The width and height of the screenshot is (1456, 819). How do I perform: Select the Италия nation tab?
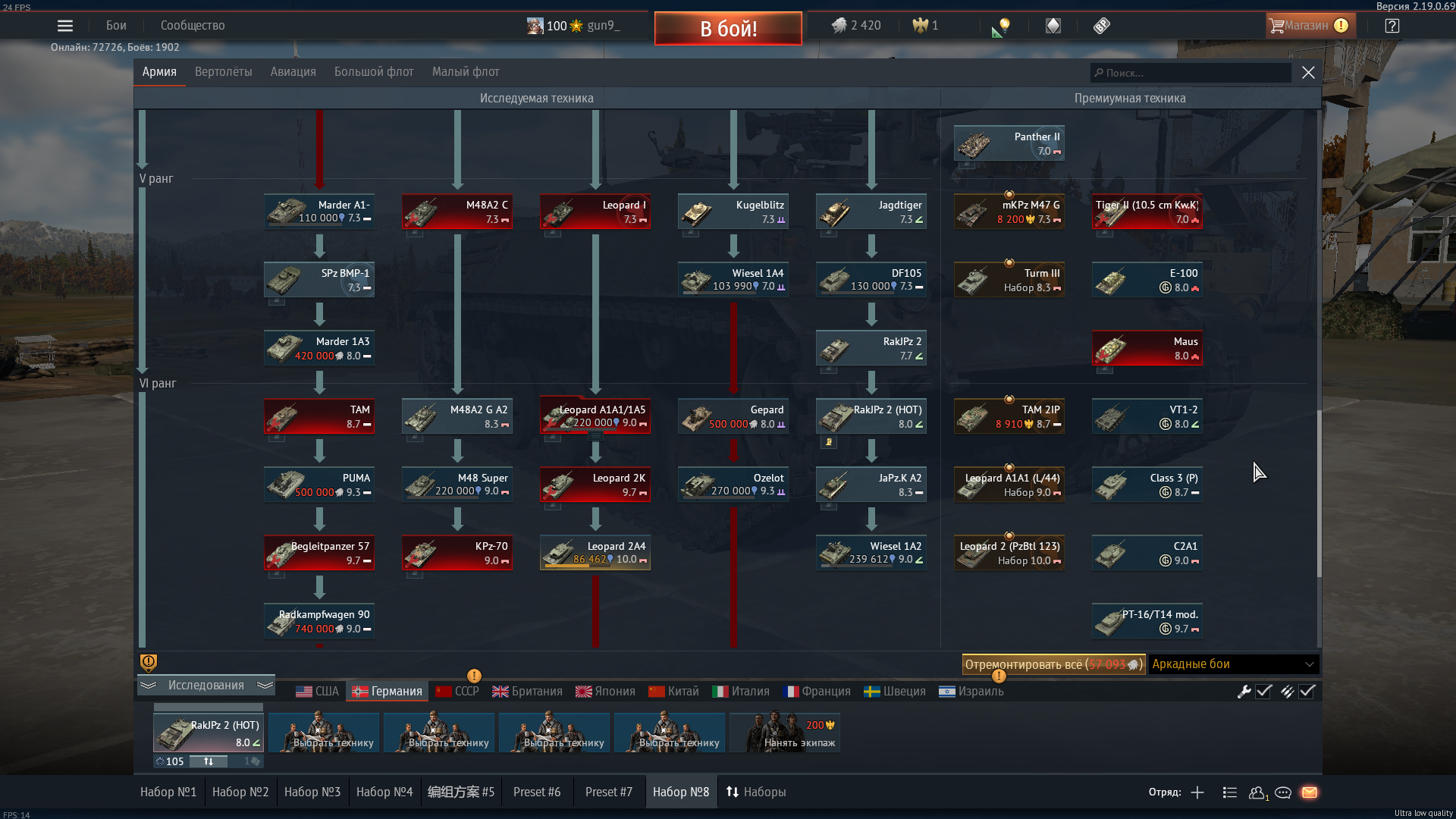pyautogui.click(x=741, y=692)
